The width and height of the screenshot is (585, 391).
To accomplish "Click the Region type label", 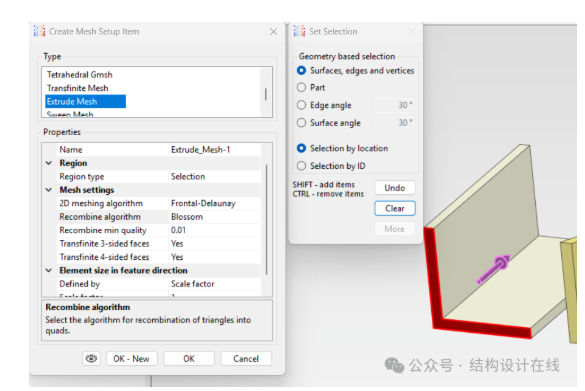I will coord(82,176).
